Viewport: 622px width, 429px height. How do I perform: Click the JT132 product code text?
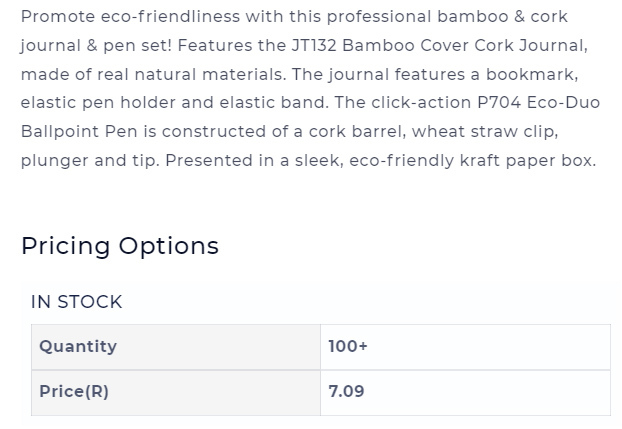coord(314,46)
